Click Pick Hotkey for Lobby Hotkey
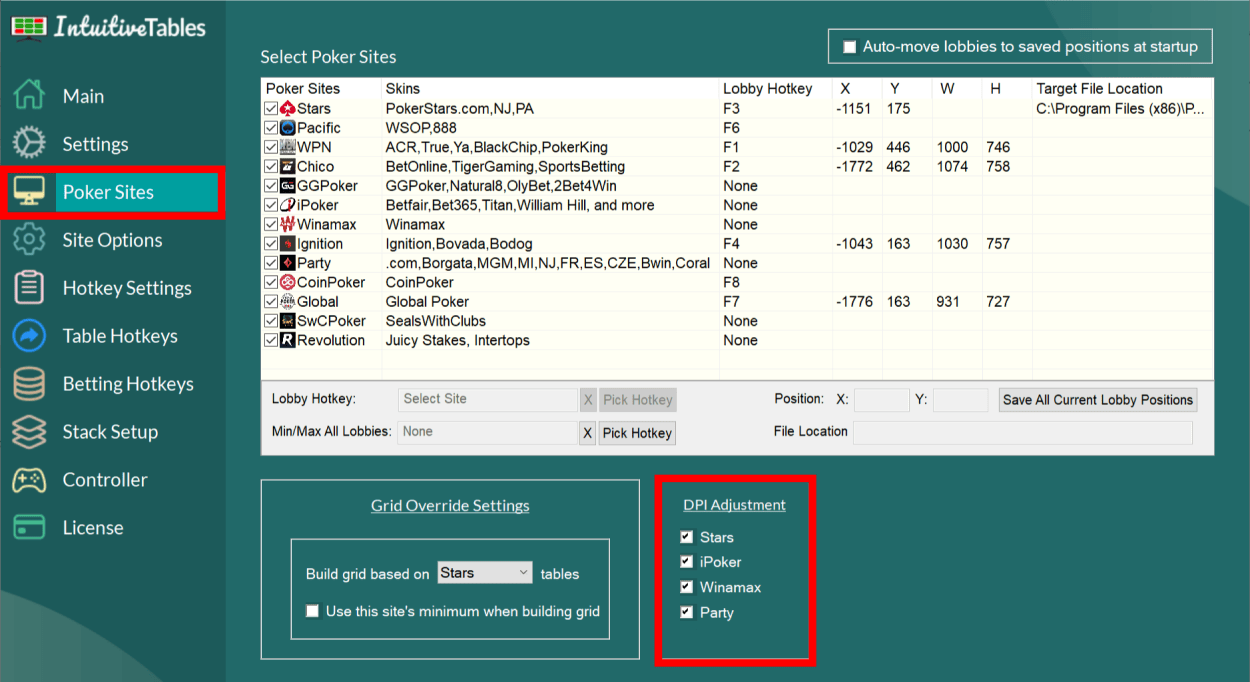 click(637, 400)
